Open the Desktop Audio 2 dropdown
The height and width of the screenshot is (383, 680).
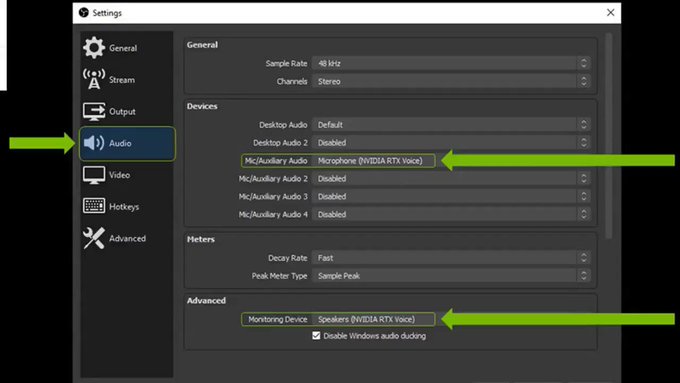click(451, 143)
